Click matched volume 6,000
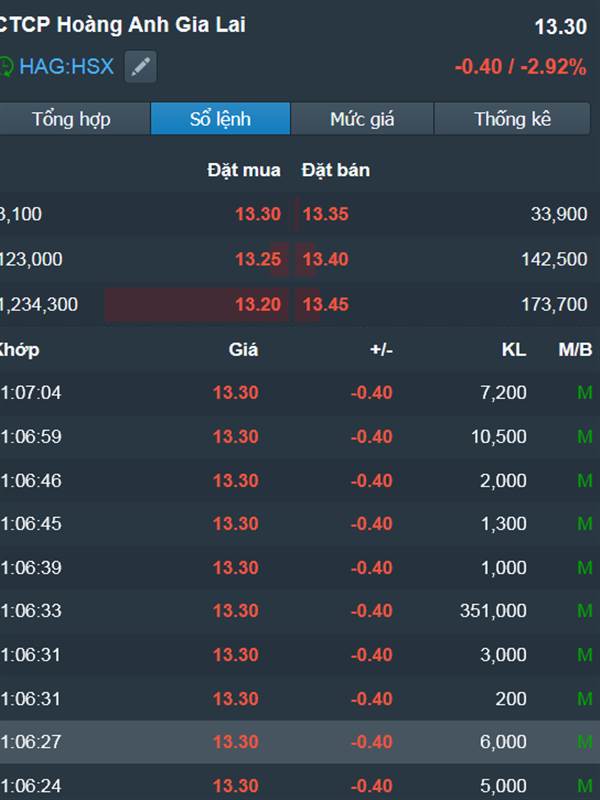Screen dimensions: 600x800 point(503,742)
